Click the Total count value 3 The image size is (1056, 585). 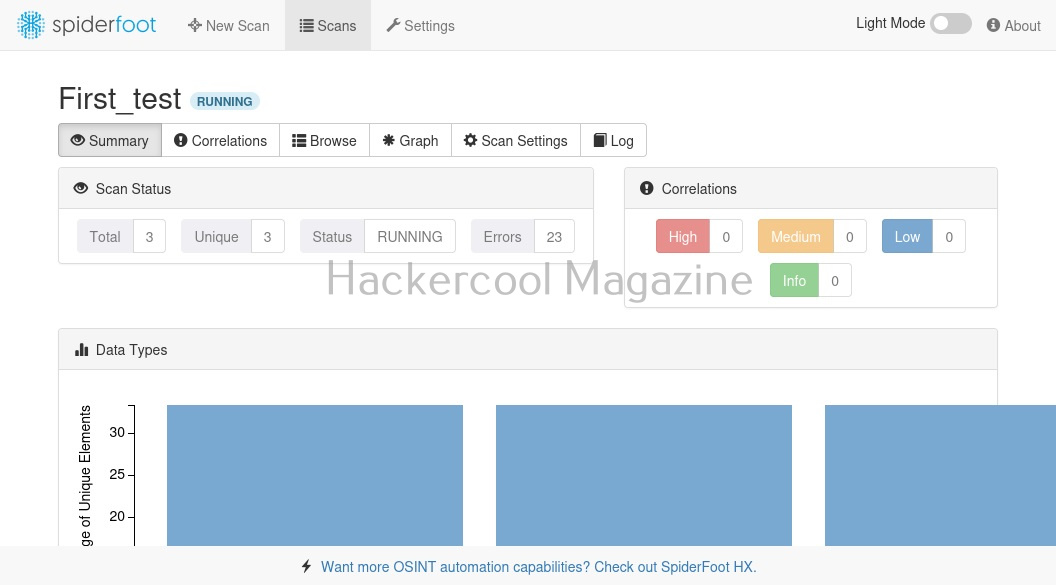[x=150, y=236]
